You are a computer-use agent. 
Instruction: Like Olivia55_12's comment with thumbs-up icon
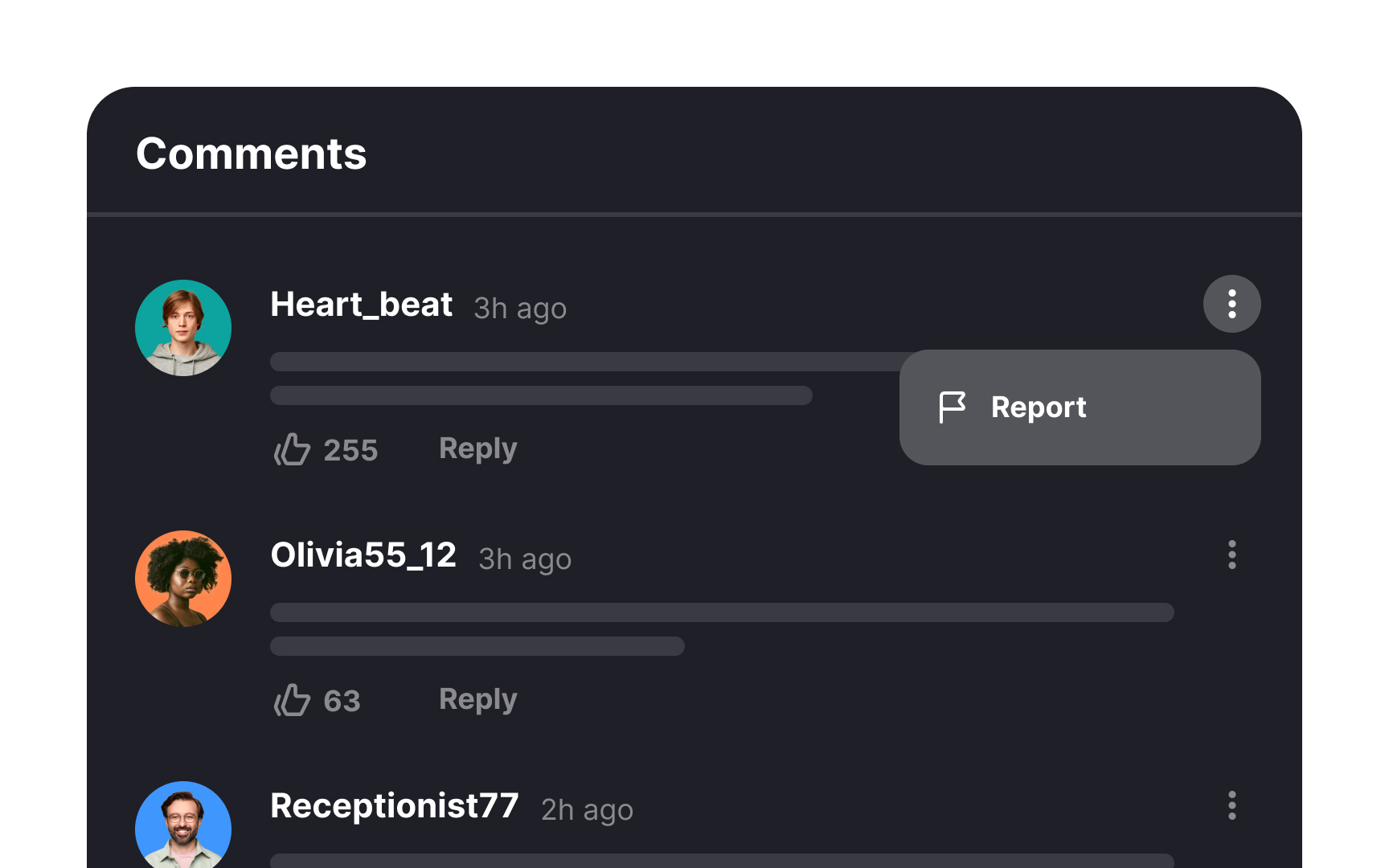click(x=292, y=700)
